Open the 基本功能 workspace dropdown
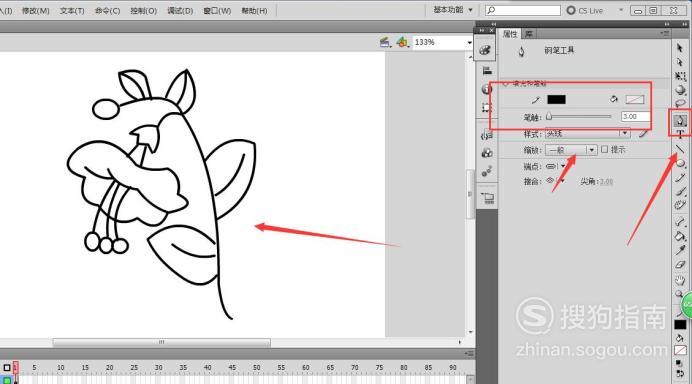Image resolution: width=692 pixels, height=384 pixels. click(x=453, y=10)
